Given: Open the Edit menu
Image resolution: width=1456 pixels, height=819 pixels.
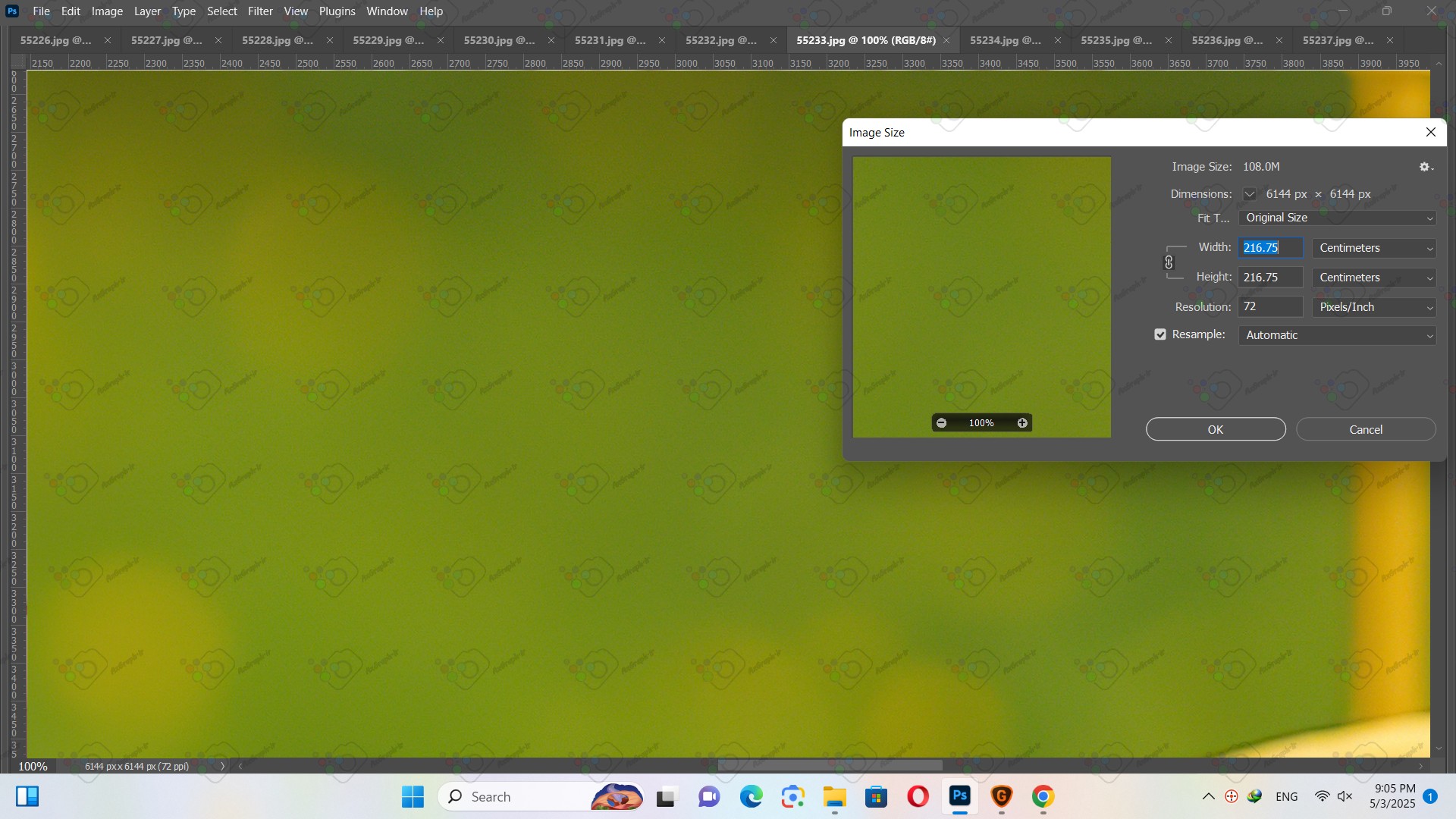Looking at the screenshot, I should pyautogui.click(x=71, y=11).
